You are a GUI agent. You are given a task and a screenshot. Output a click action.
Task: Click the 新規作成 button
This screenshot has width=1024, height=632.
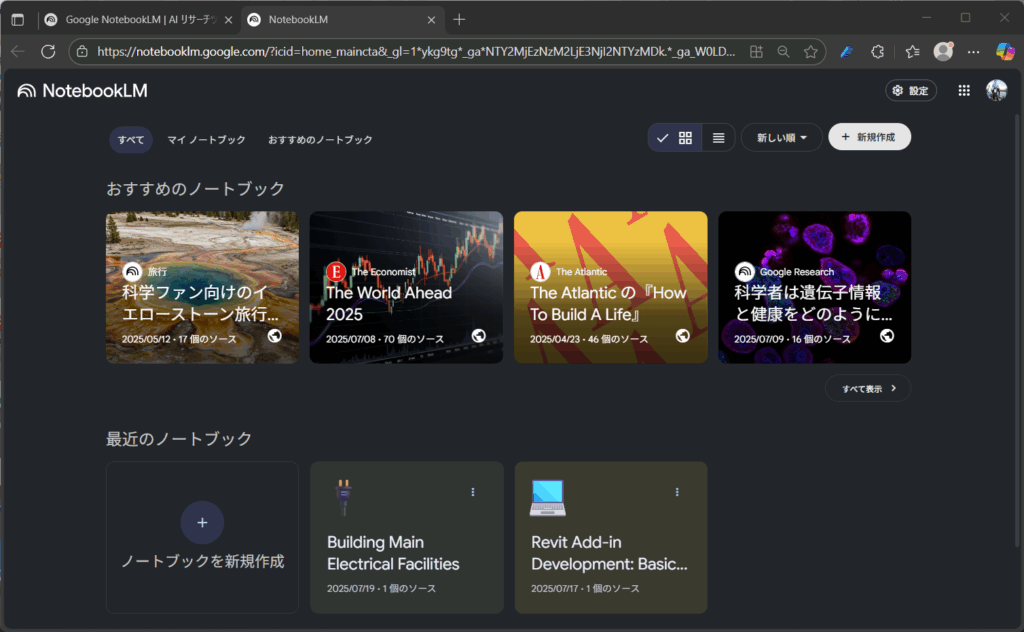coord(869,138)
